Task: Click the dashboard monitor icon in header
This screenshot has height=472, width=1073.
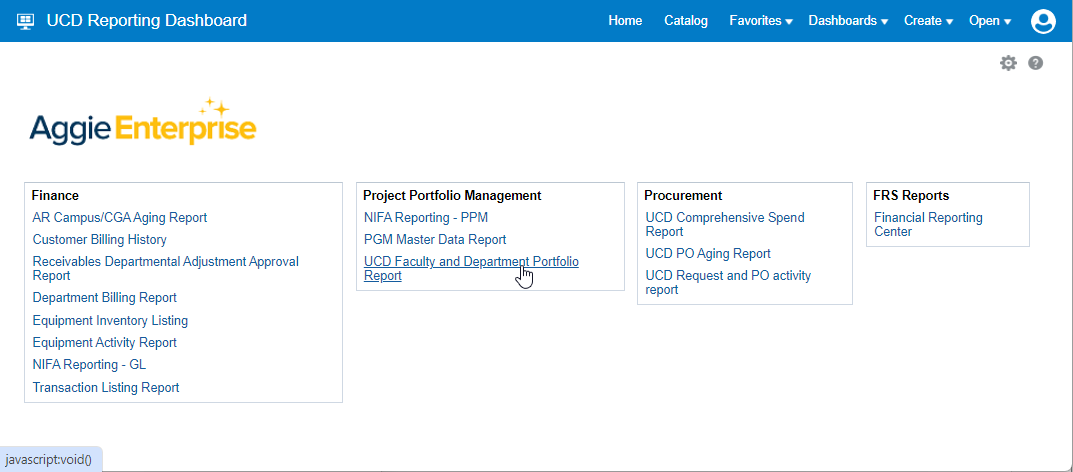Action: point(26,21)
